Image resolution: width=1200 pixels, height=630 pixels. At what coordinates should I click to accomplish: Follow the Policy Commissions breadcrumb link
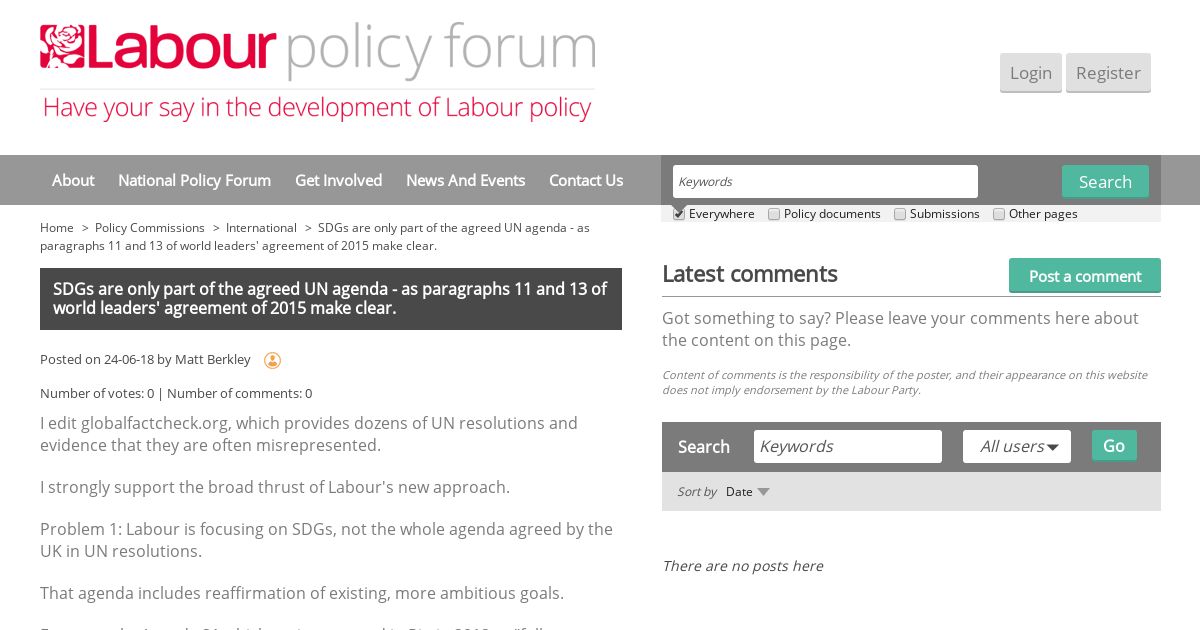point(150,228)
